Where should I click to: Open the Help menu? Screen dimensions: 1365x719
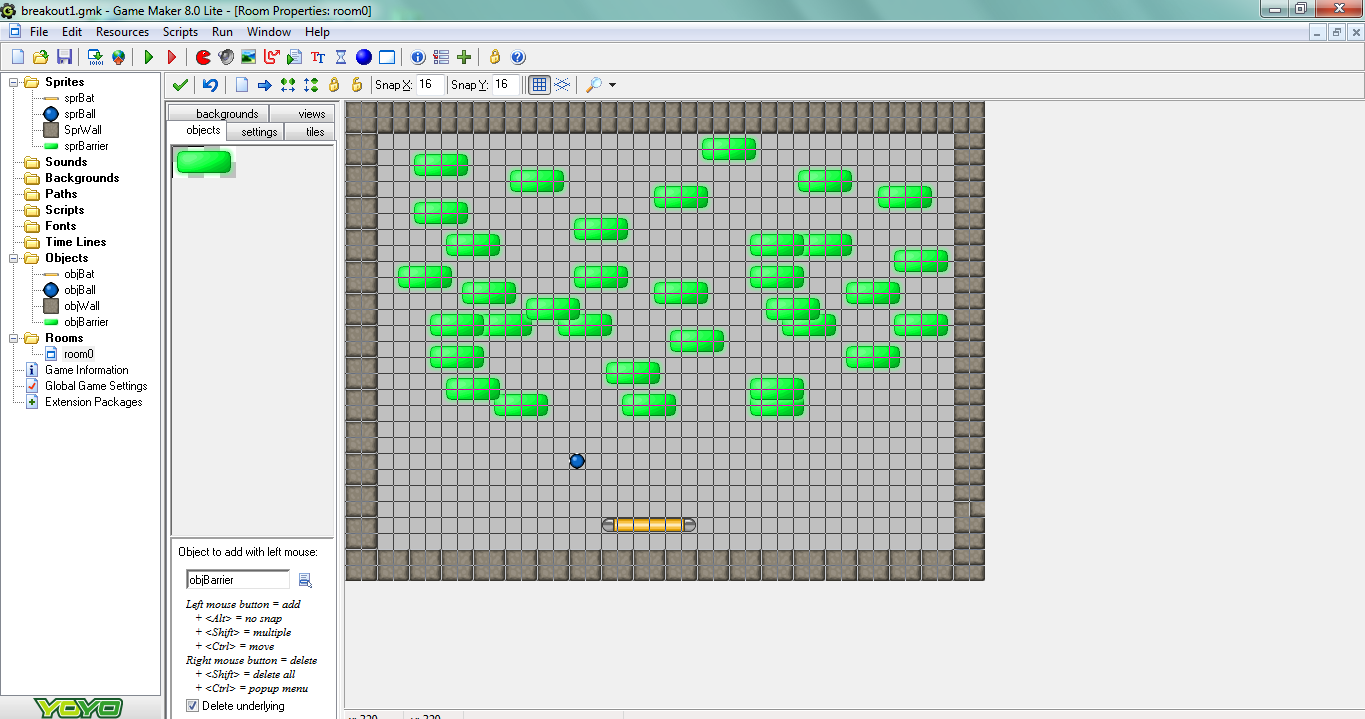(x=317, y=32)
